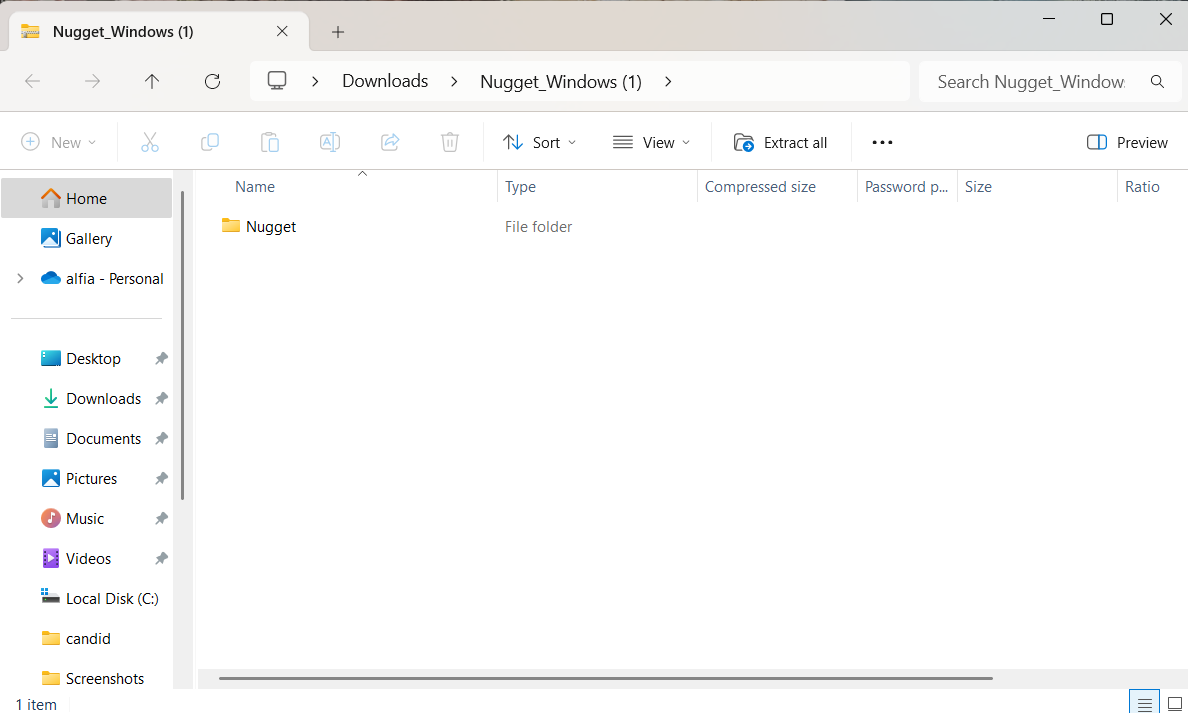Expand chevron after Downloads breadcrumb
The height and width of the screenshot is (713, 1188).
(454, 81)
